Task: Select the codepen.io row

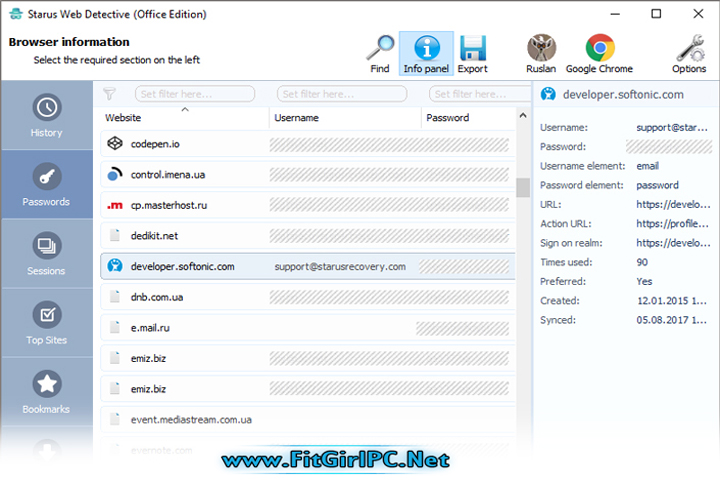Action: tap(308, 144)
